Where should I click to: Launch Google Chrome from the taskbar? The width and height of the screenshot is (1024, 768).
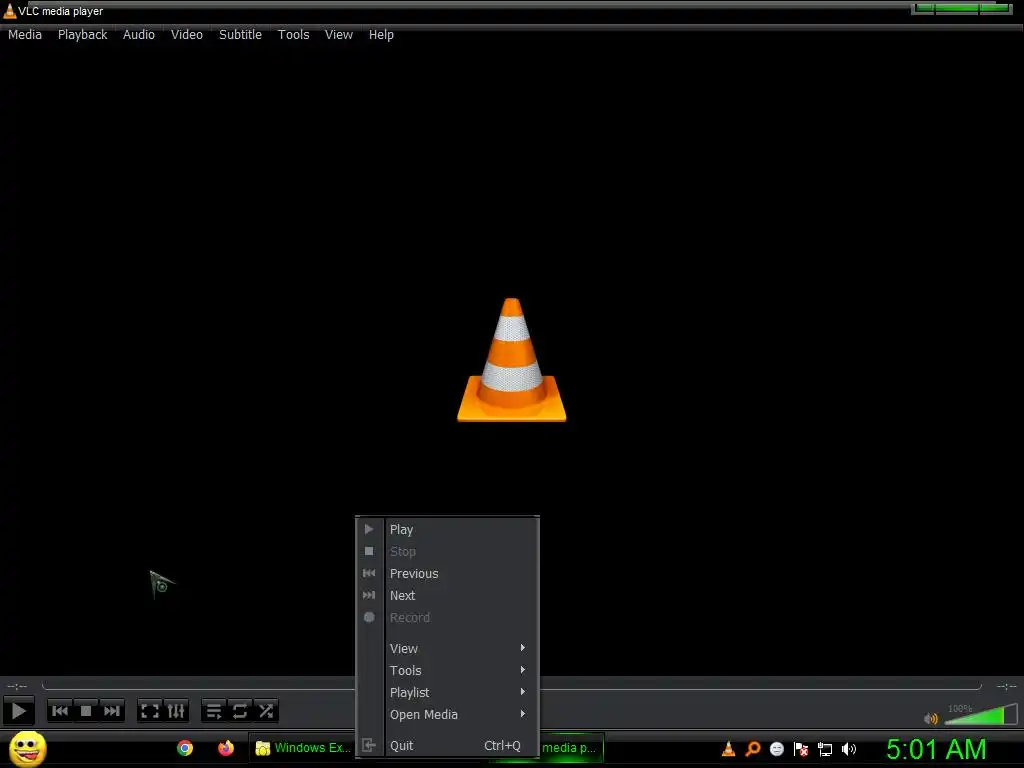[185, 748]
